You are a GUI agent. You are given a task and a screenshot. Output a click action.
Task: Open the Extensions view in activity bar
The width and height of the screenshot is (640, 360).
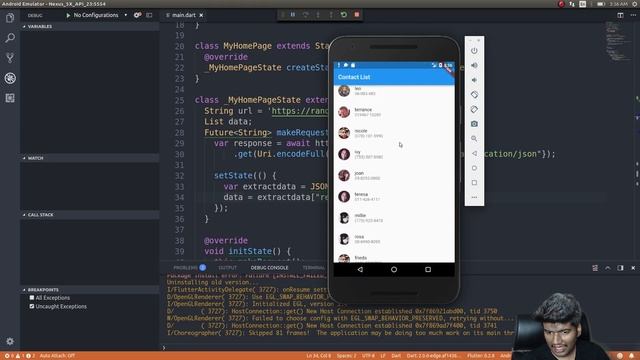(10, 98)
